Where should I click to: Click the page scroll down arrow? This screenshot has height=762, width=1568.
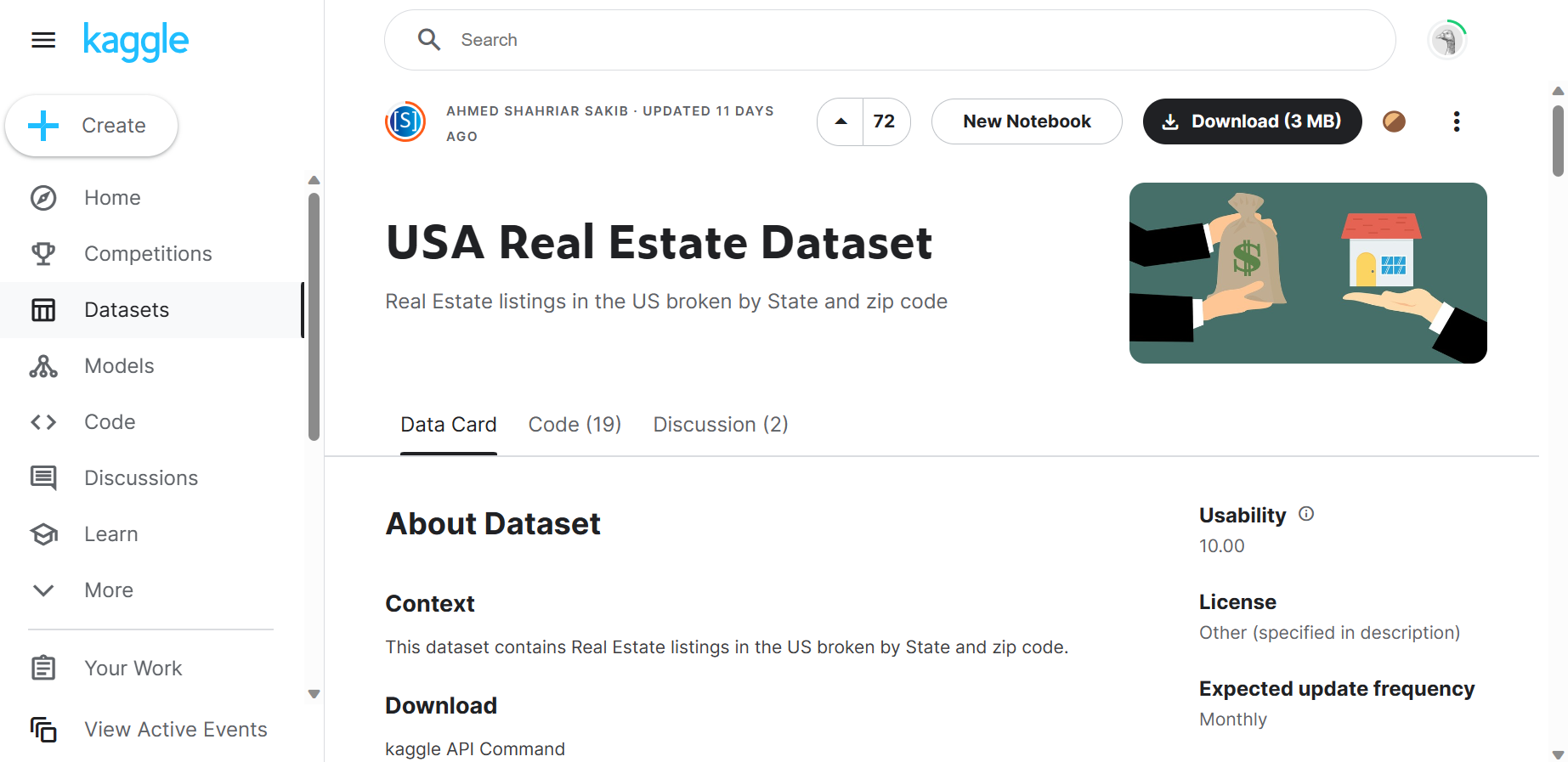[x=1558, y=754]
